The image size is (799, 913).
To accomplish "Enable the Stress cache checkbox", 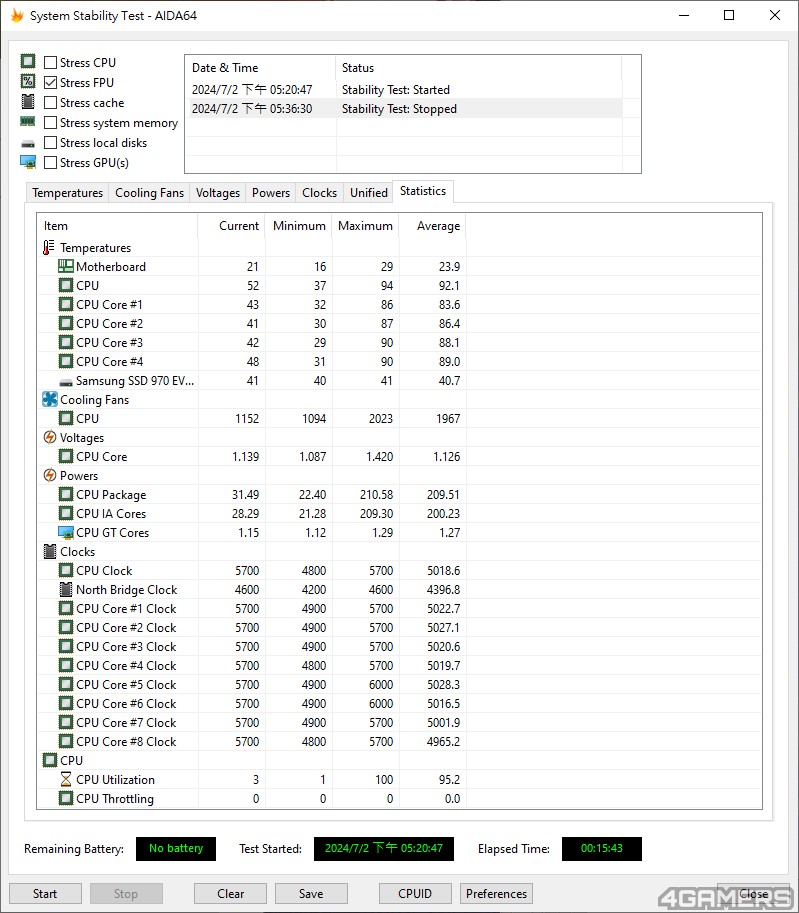I will tap(51, 102).
